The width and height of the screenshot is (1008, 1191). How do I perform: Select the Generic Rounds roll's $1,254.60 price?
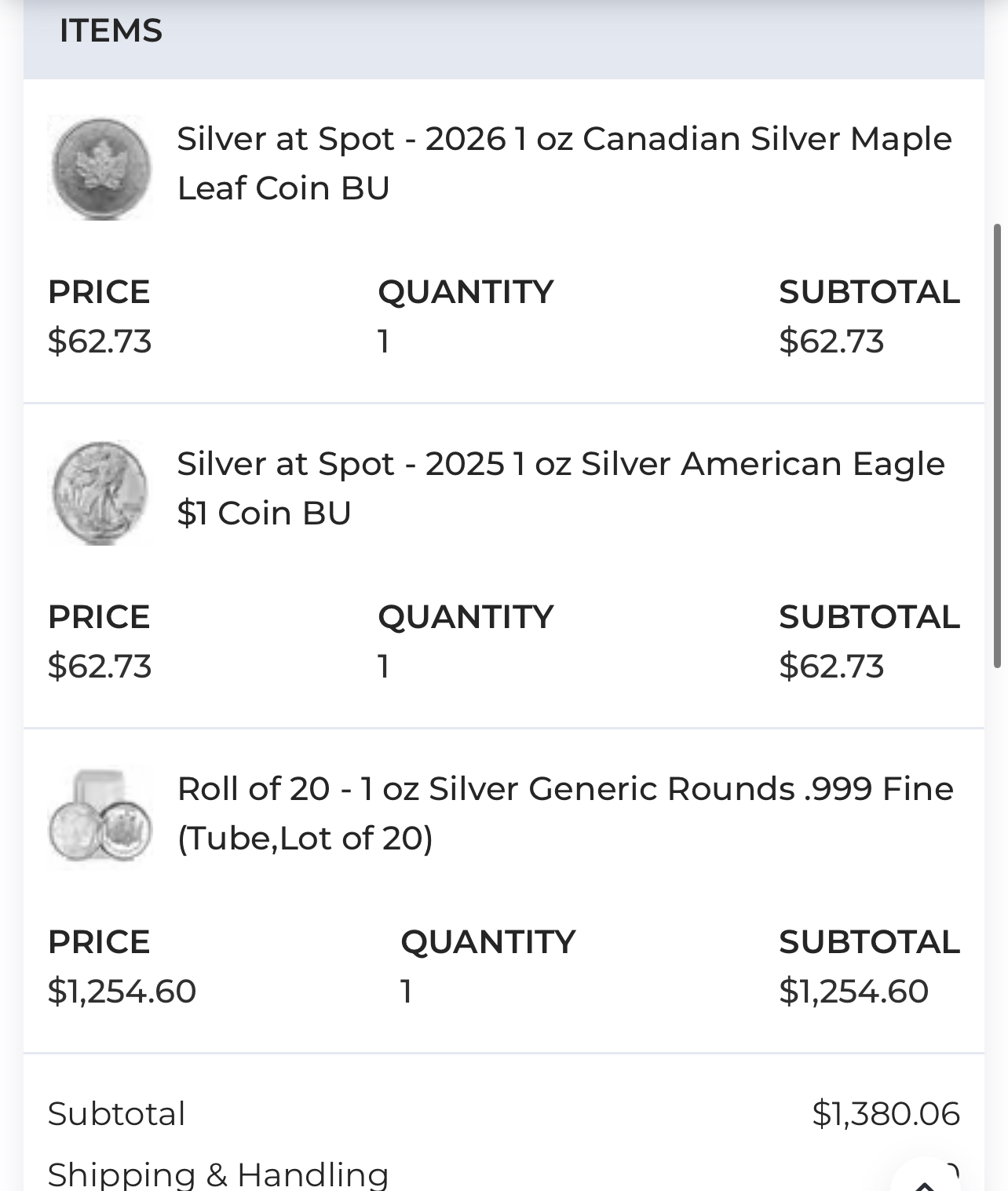122,992
